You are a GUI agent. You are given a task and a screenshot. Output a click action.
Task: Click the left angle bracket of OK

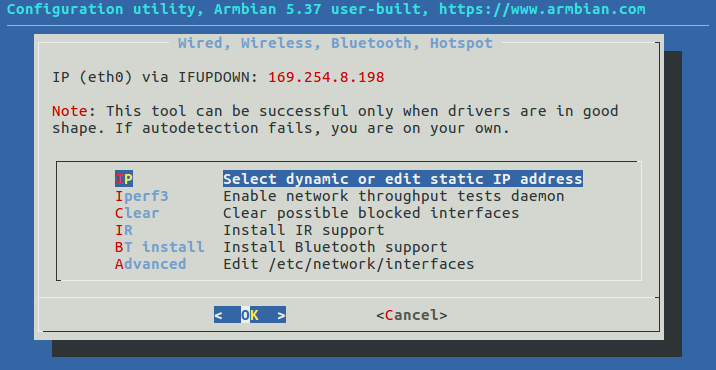218,315
